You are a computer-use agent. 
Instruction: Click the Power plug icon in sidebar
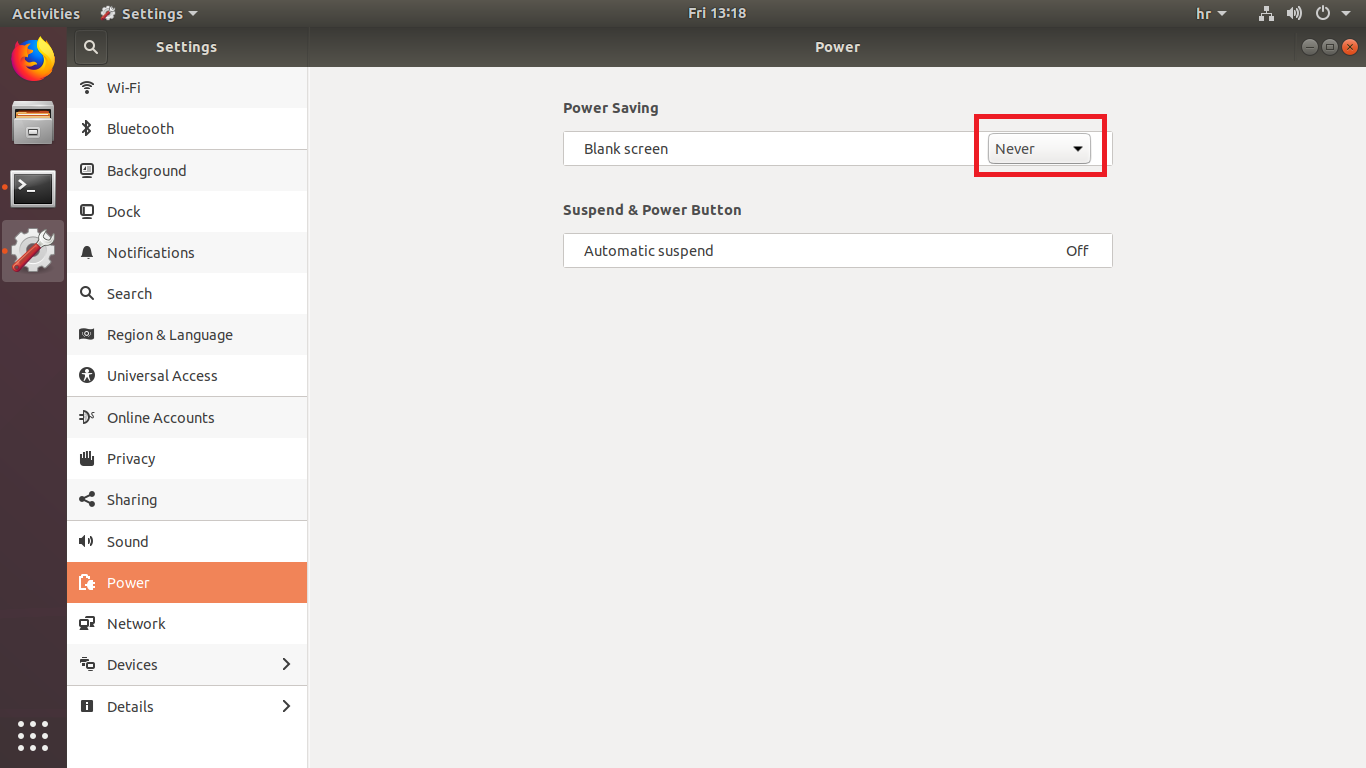87,583
